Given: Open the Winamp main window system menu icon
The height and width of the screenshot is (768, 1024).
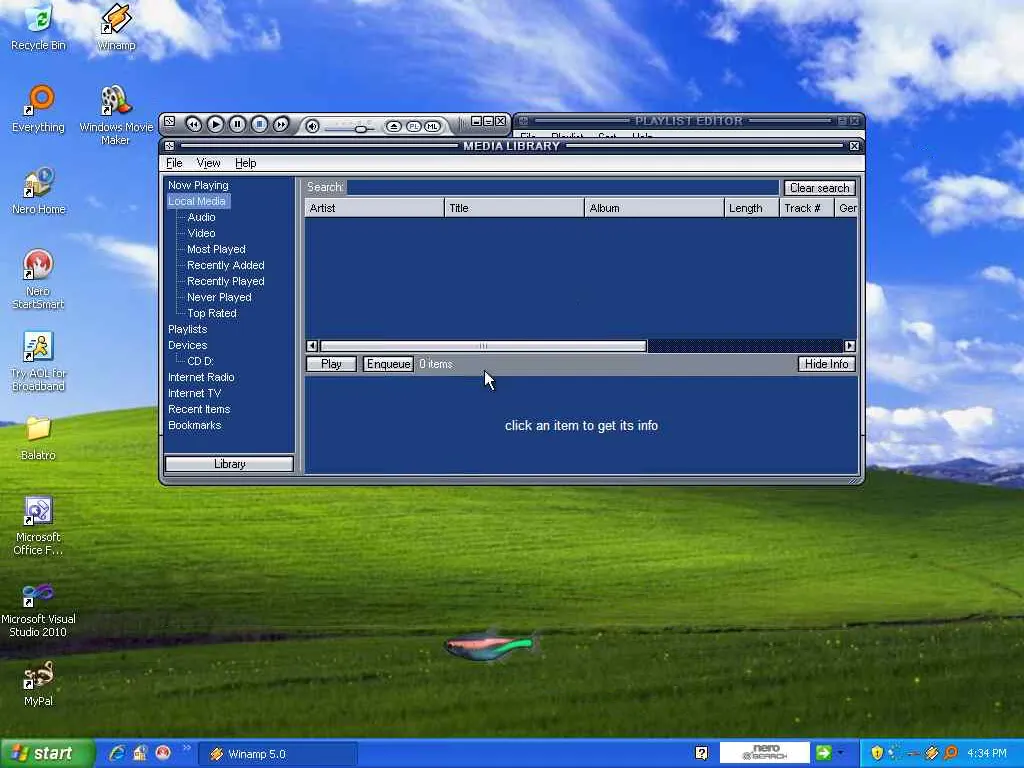Looking at the screenshot, I should click(170, 121).
